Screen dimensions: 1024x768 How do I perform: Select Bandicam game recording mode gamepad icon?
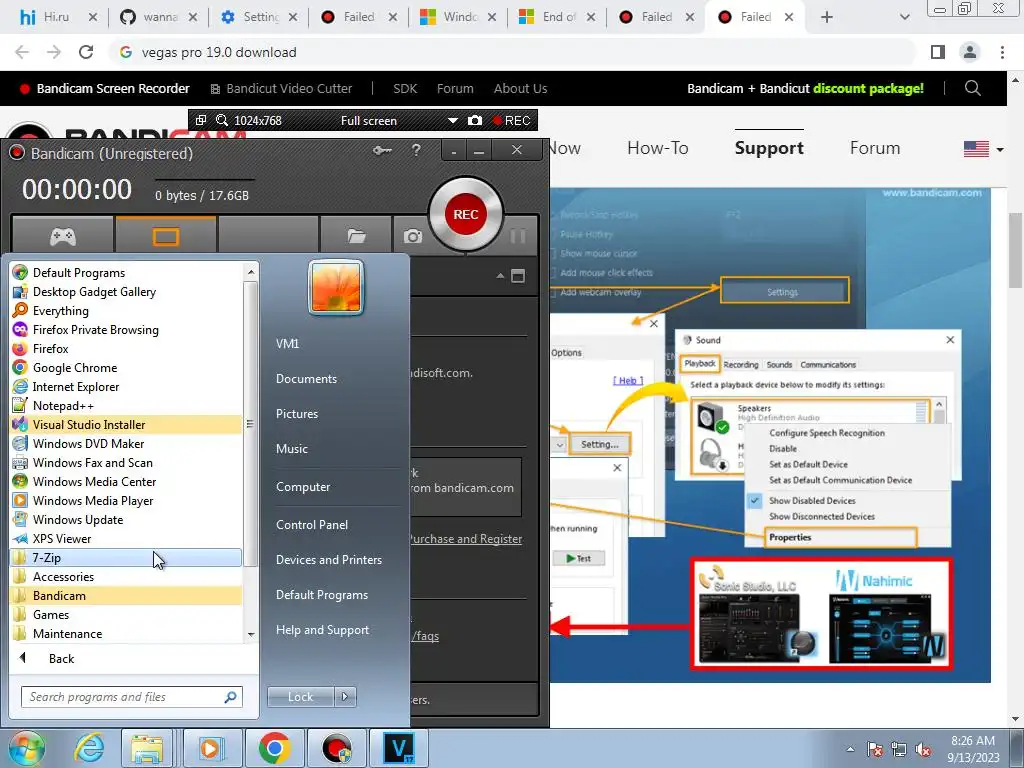pos(63,236)
